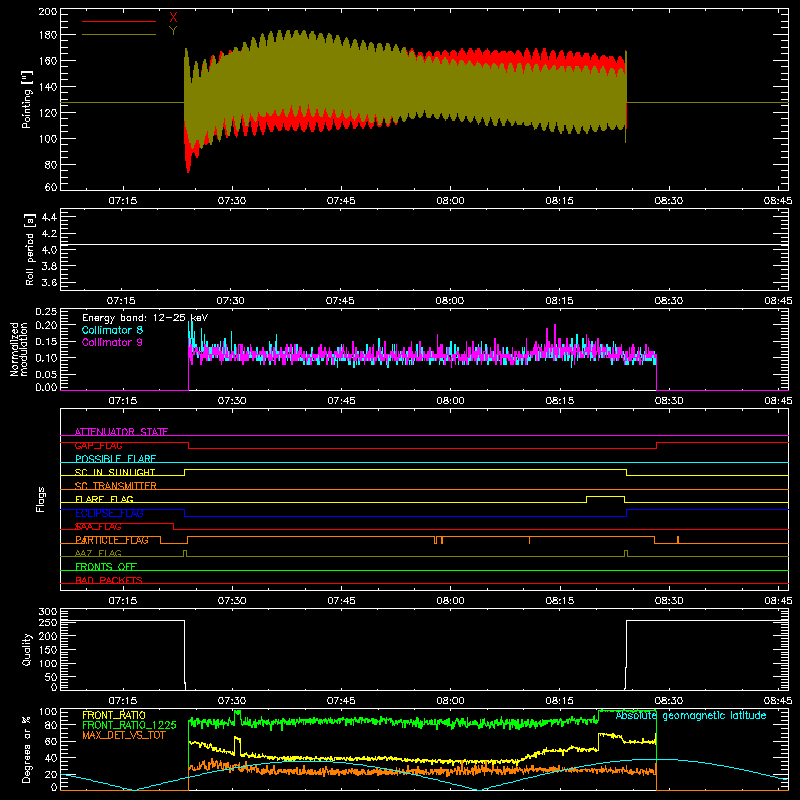Select the ATTENUATOR_STATE flag label

pyautogui.click(x=121, y=432)
